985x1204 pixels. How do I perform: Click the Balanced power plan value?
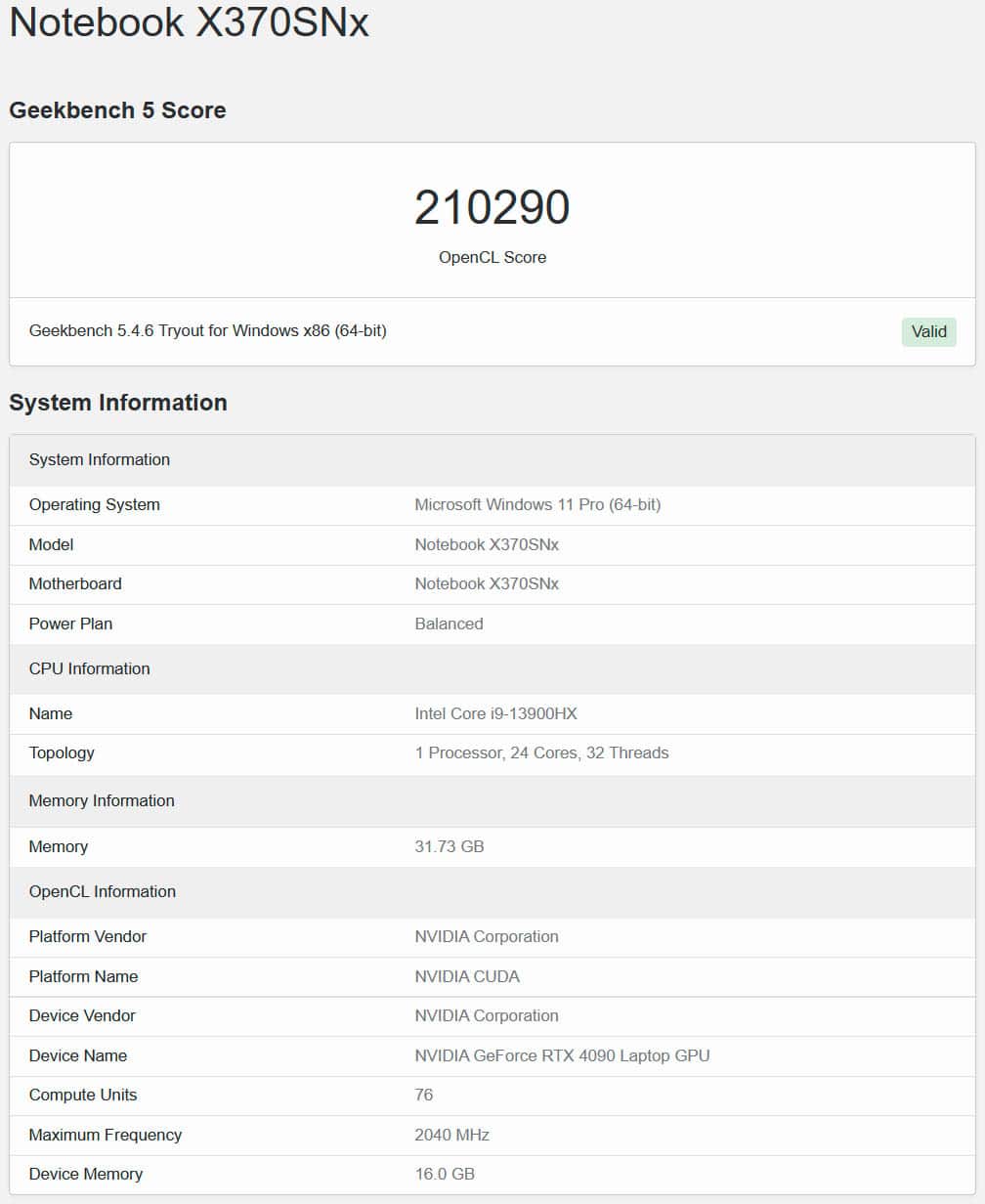pyautogui.click(x=449, y=623)
